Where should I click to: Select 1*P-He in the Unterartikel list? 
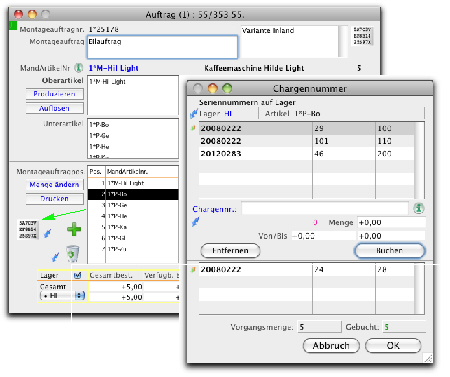(x=133, y=147)
